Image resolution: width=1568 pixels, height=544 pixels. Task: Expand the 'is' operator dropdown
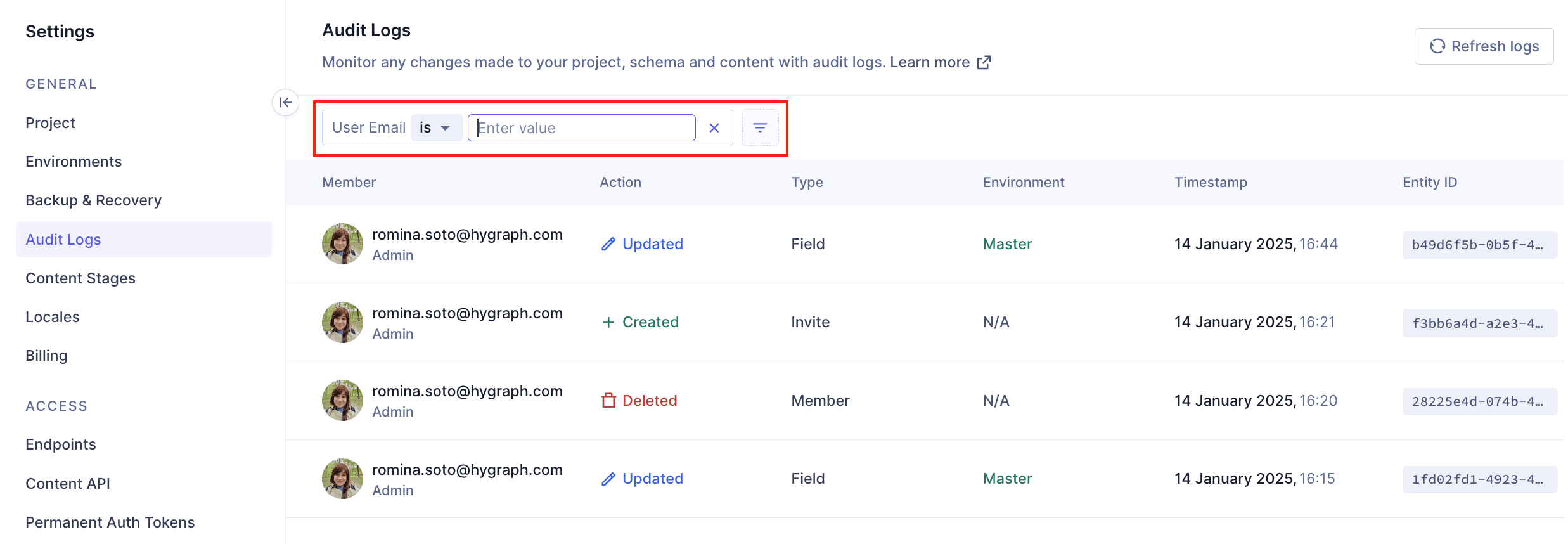coord(435,128)
